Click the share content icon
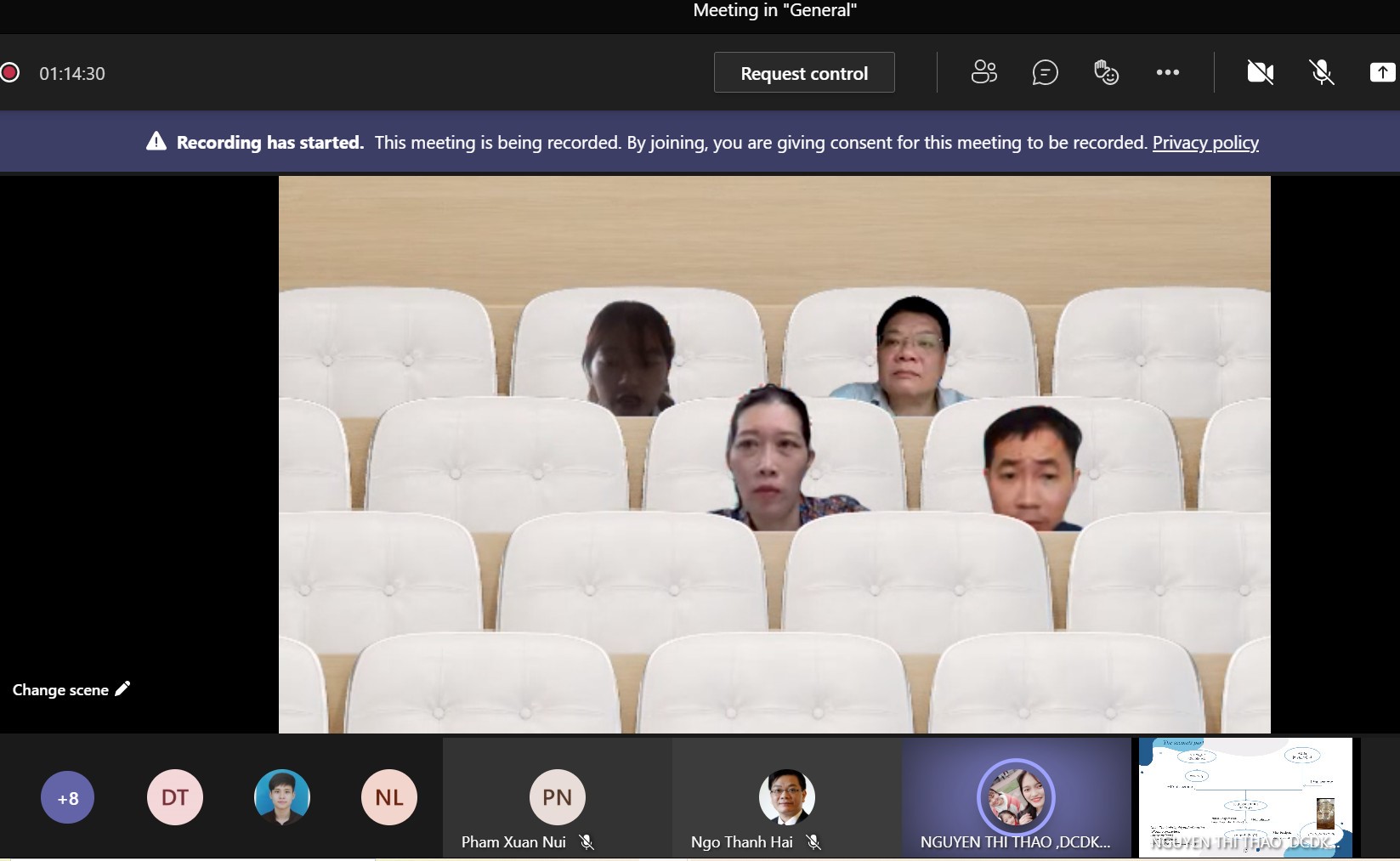 1382,72
